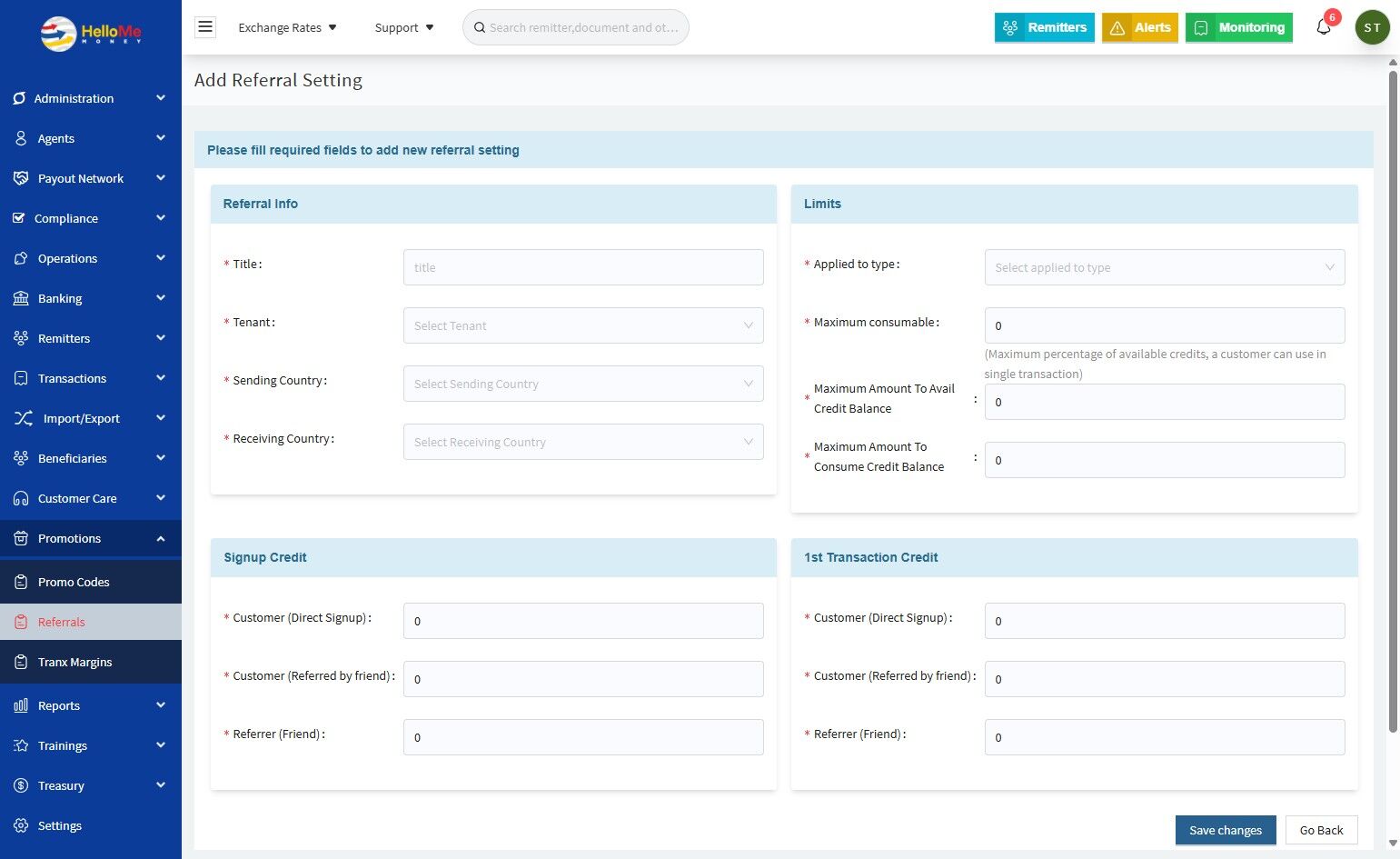The width and height of the screenshot is (1400, 859).
Task: Click the Trainings star icon
Action: [x=21, y=745]
